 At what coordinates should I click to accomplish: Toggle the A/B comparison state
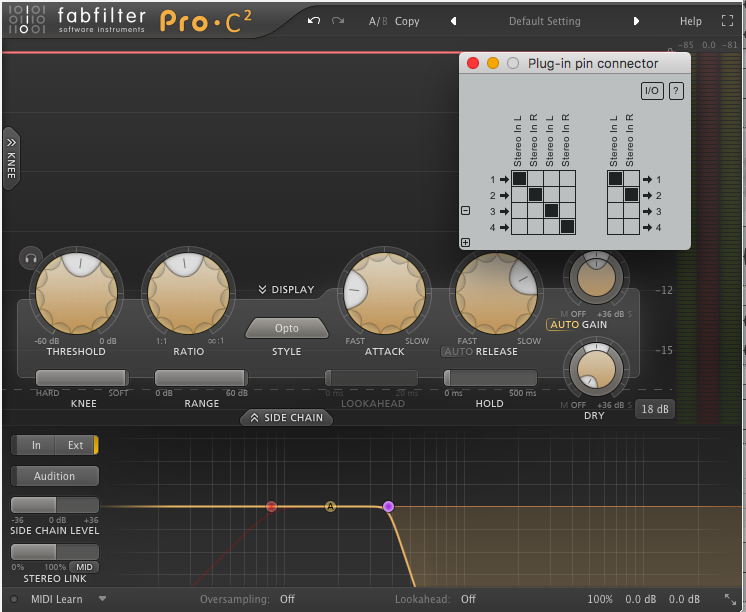[x=378, y=21]
